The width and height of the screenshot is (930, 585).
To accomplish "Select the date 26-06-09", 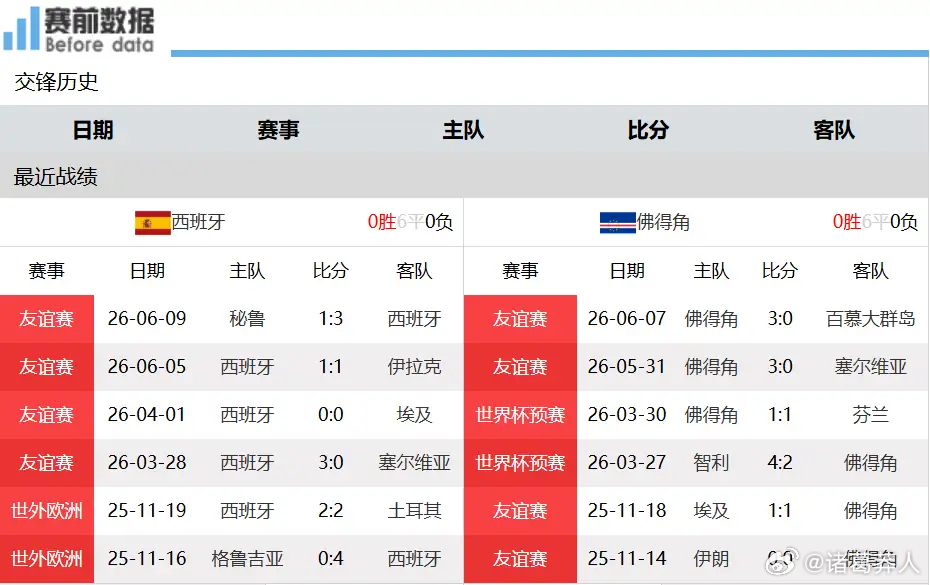I will coord(147,319).
